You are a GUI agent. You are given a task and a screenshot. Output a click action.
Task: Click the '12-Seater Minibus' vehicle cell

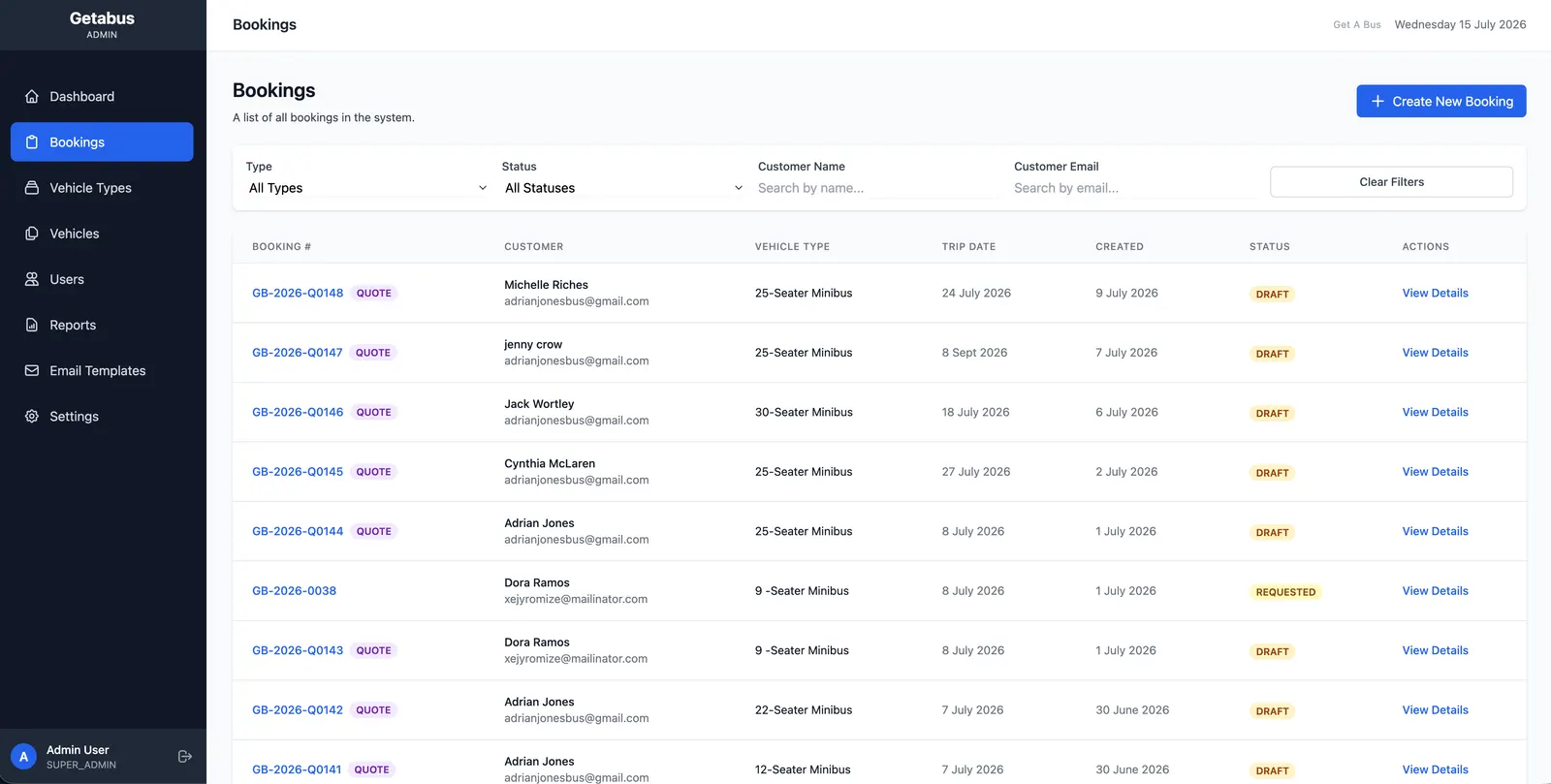pyautogui.click(x=803, y=769)
